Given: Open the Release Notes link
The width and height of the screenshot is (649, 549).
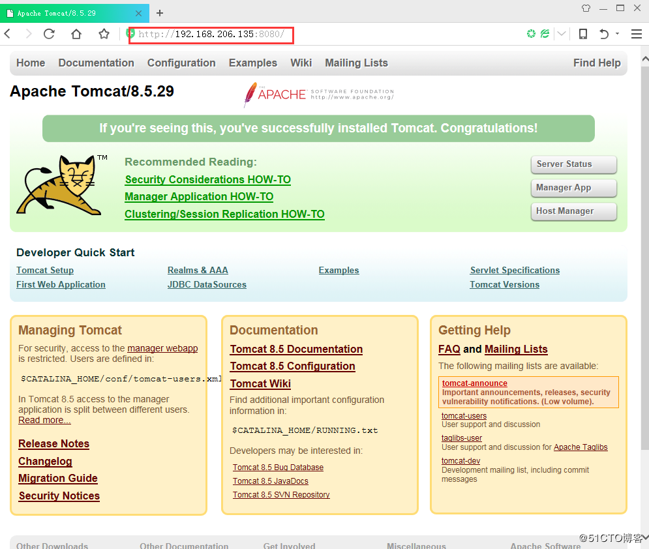Looking at the screenshot, I should (54, 444).
